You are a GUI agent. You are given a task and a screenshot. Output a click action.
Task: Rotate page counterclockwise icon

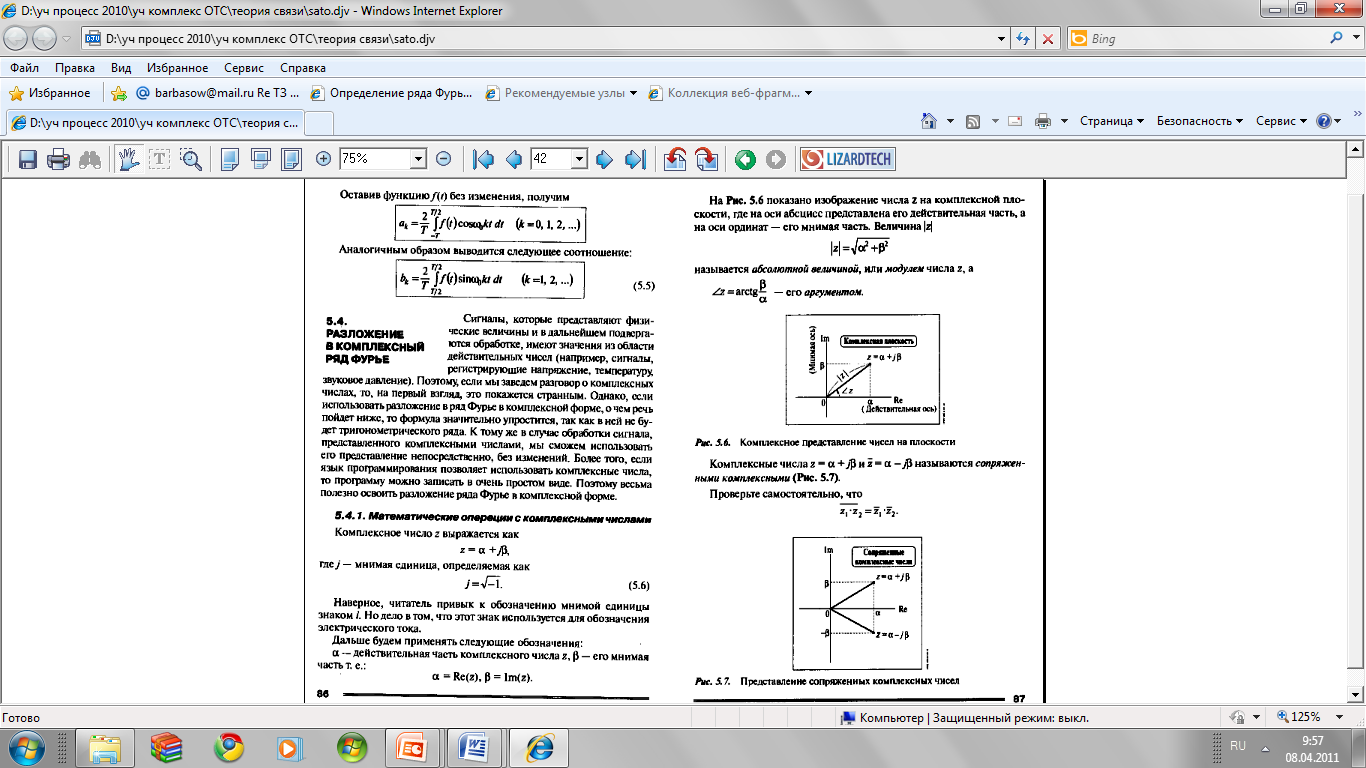tap(675, 159)
